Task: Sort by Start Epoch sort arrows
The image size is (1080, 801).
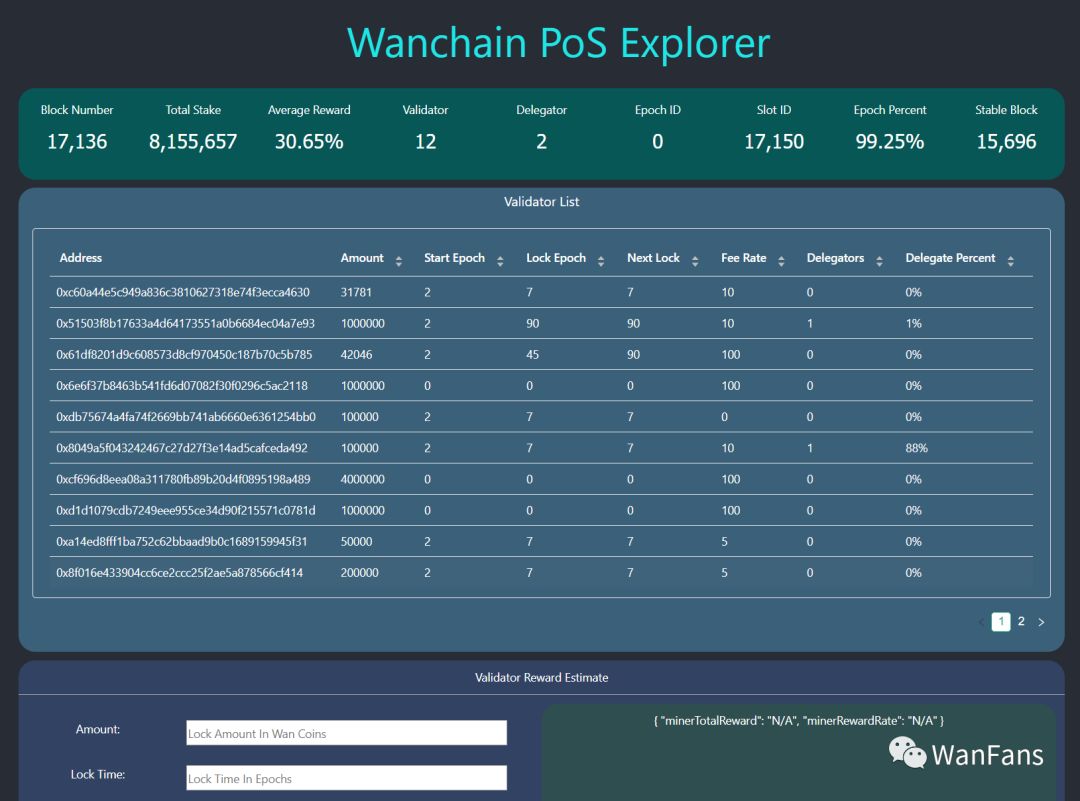Action: coord(500,260)
